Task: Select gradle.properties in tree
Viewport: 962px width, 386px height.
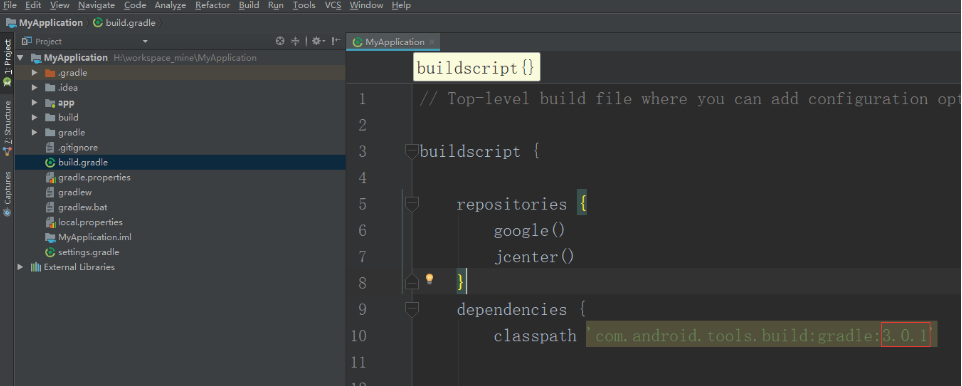Action: point(94,177)
